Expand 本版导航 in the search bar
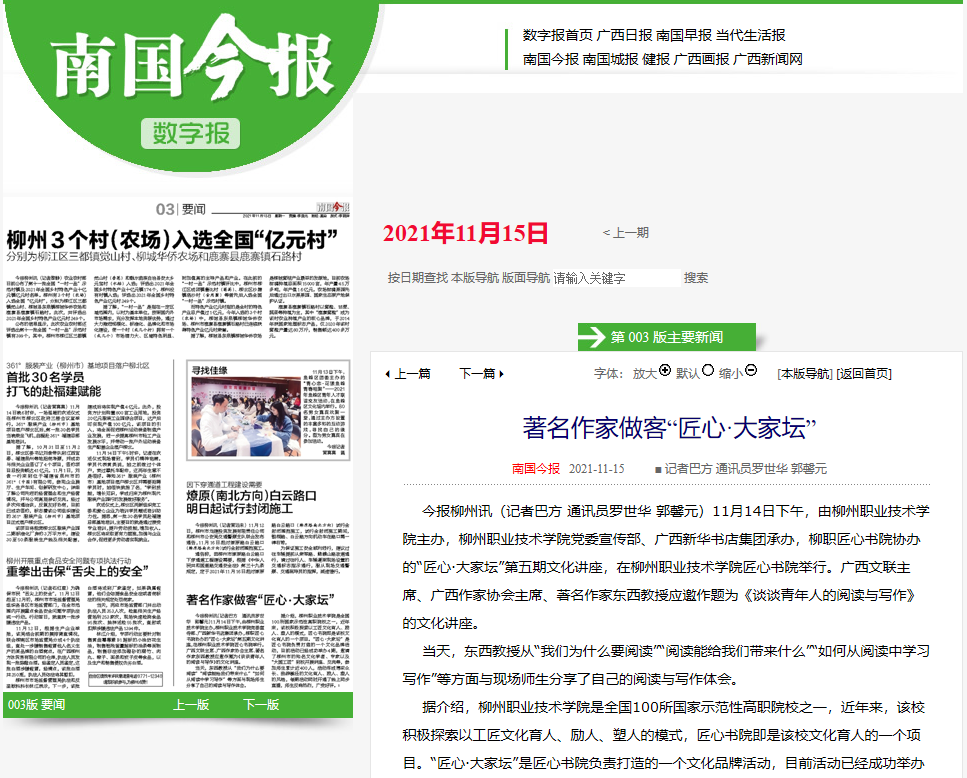The height and width of the screenshot is (778, 967). 474,278
